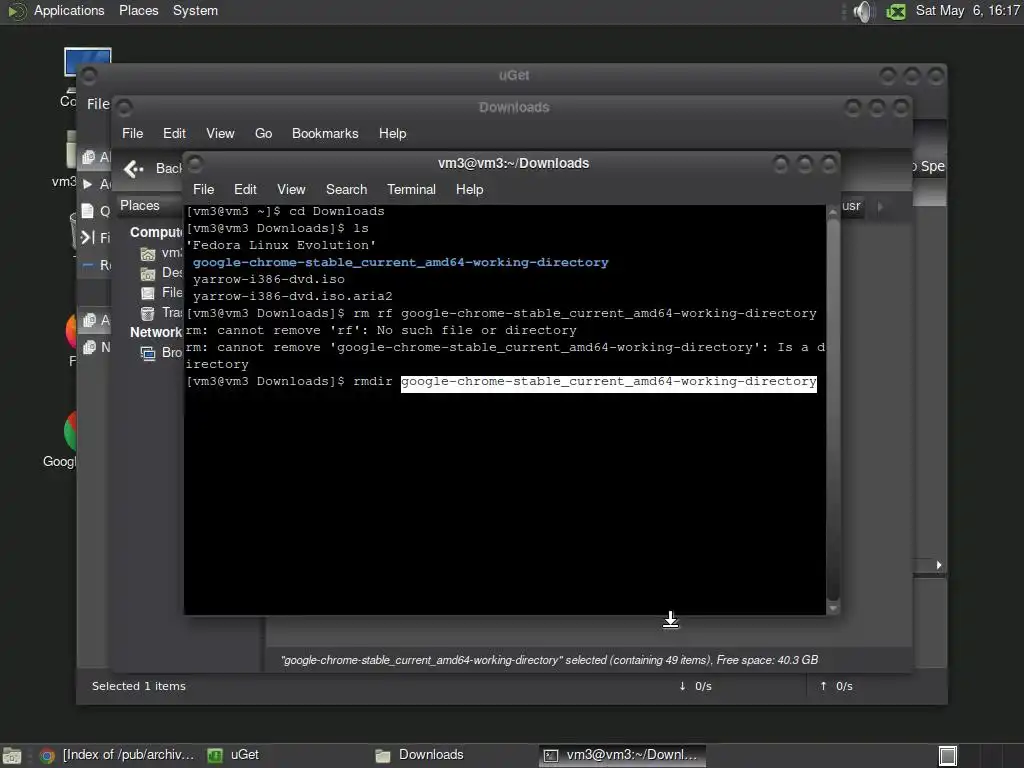Click the uGet window title bar
1024x768 pixels.
point(513,76)
